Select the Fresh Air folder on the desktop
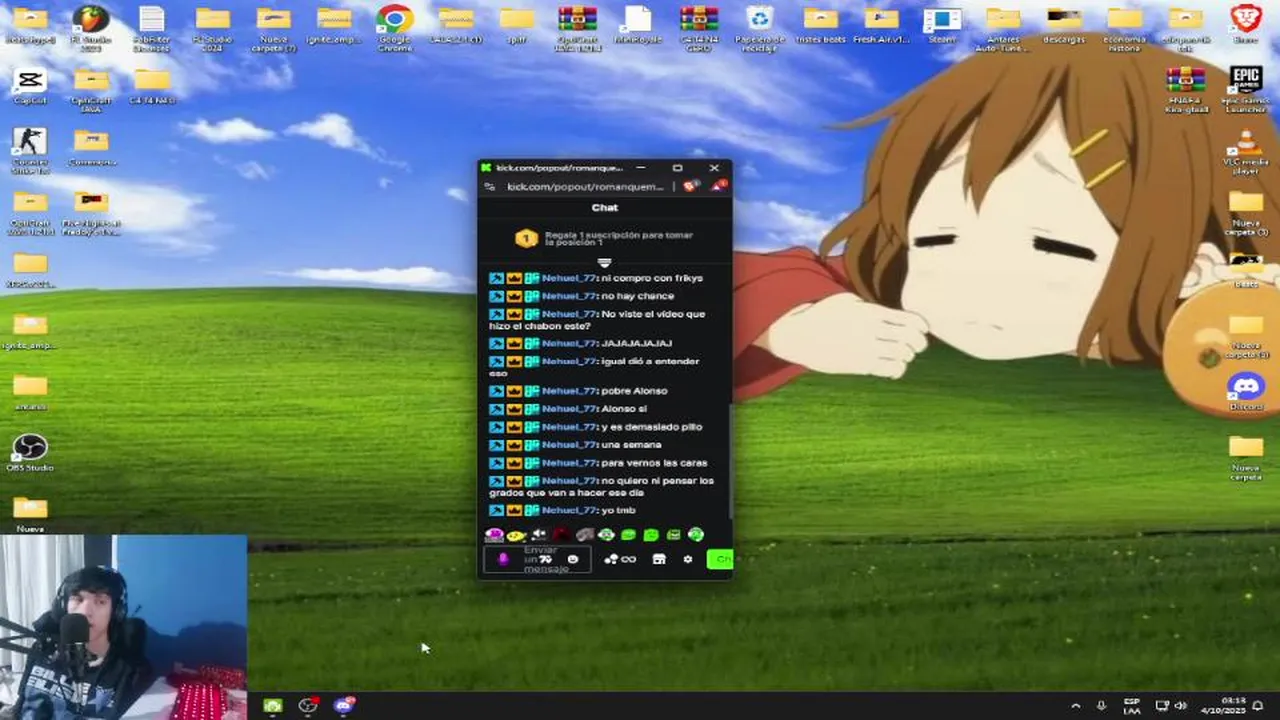 (881, 26)
